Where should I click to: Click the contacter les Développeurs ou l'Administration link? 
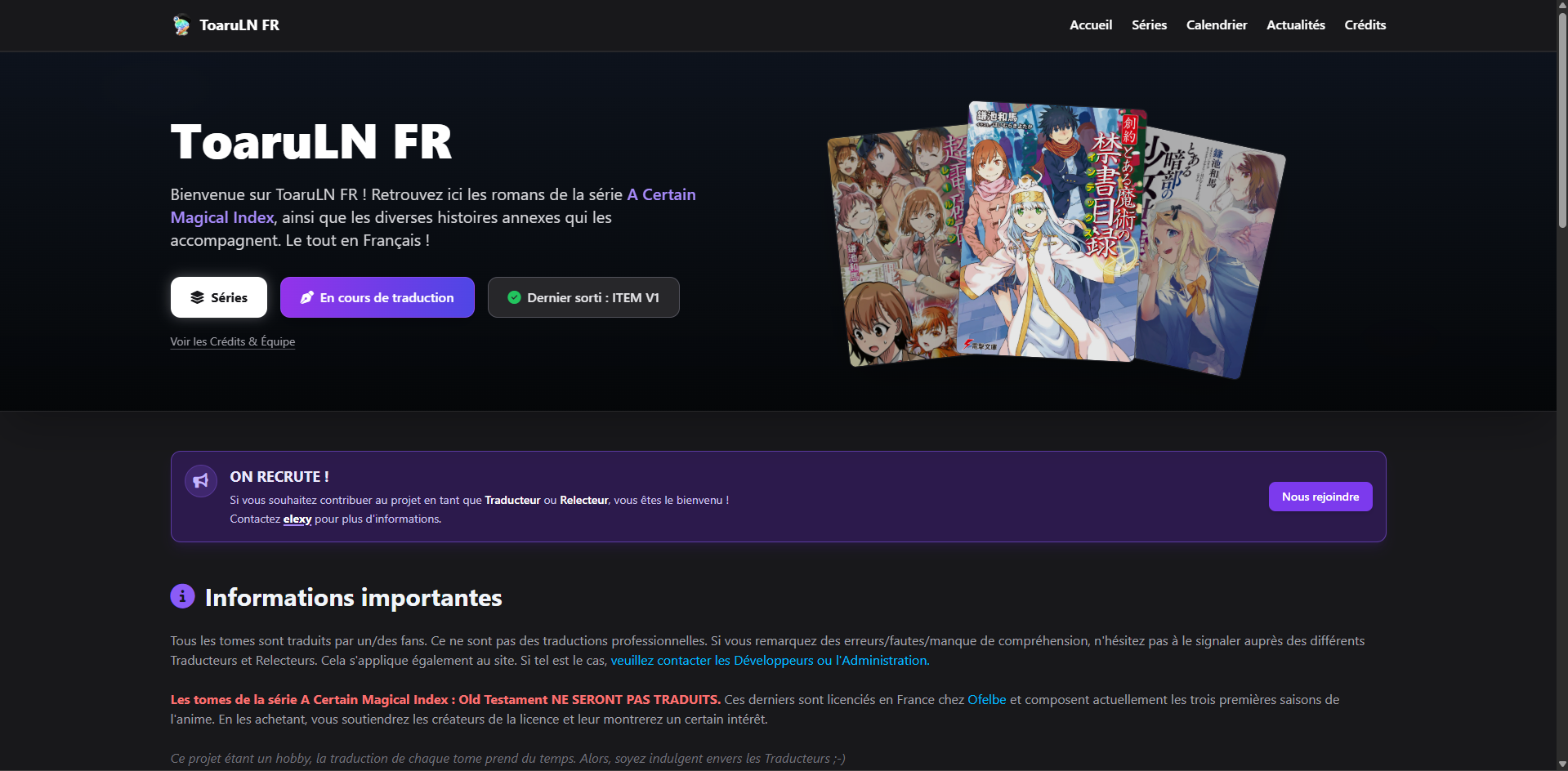(x=769, y=661)
